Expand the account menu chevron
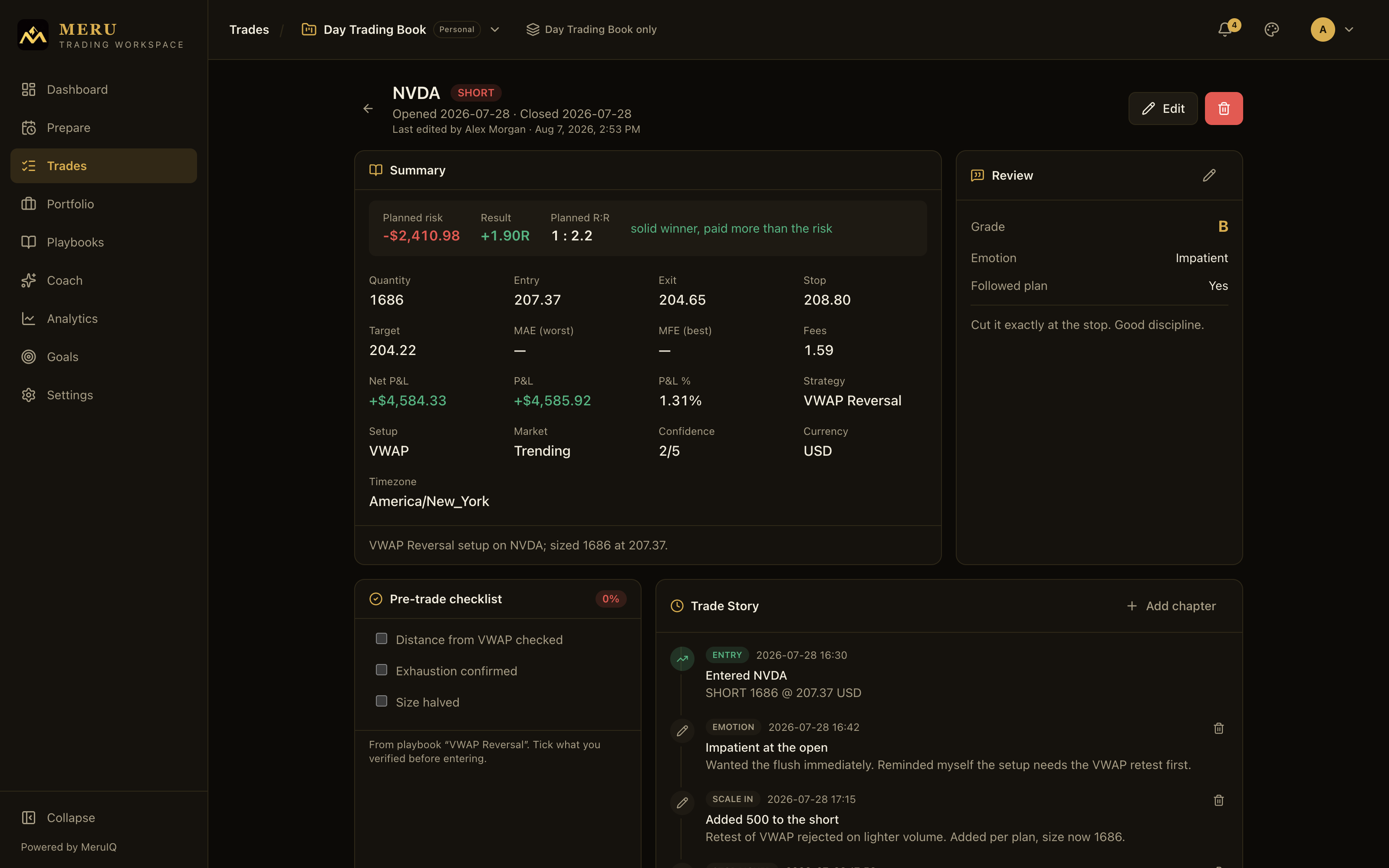The width and height of the screenshot is (1389, 868). pyautogui.click(x=1349, y=29)
